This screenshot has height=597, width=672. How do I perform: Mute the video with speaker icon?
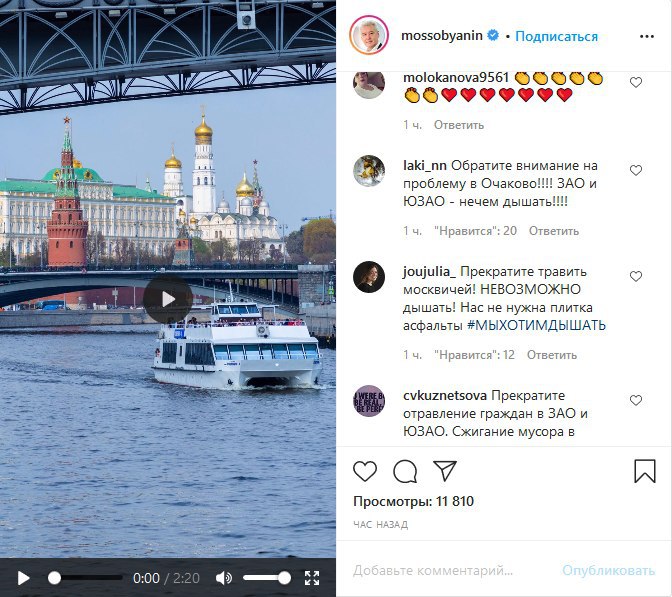click(223, 578)
